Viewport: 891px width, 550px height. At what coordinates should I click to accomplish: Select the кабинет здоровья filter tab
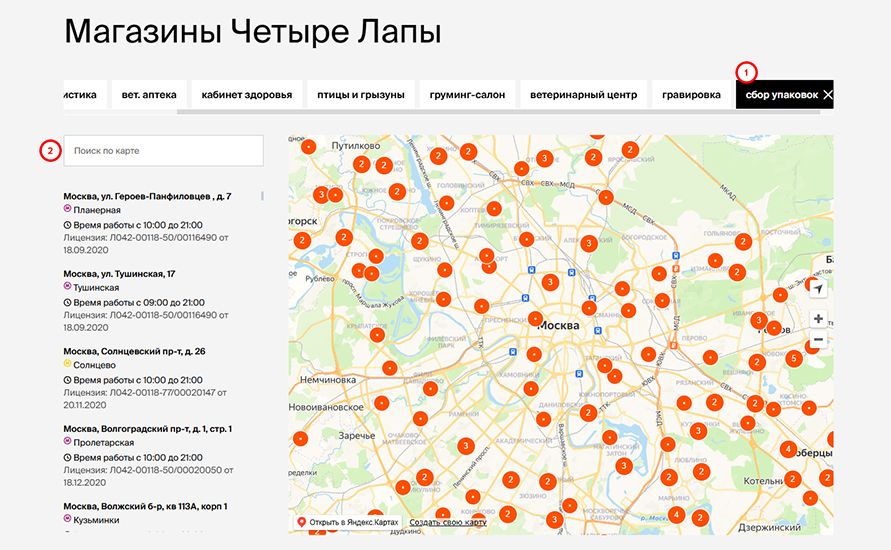(246, 95)
